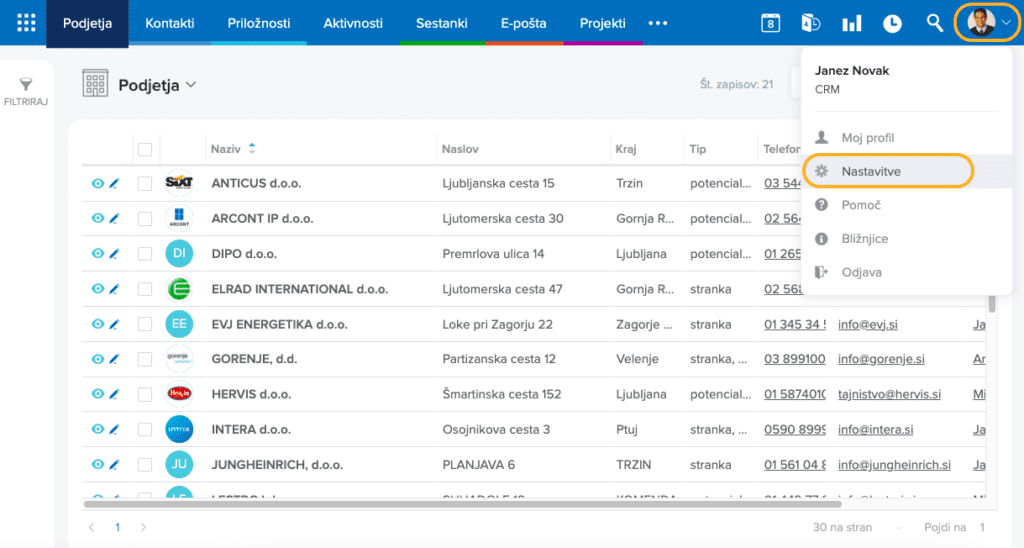
Task: Switch to the Priložnosti tab
Action: (x=259, y=23)
